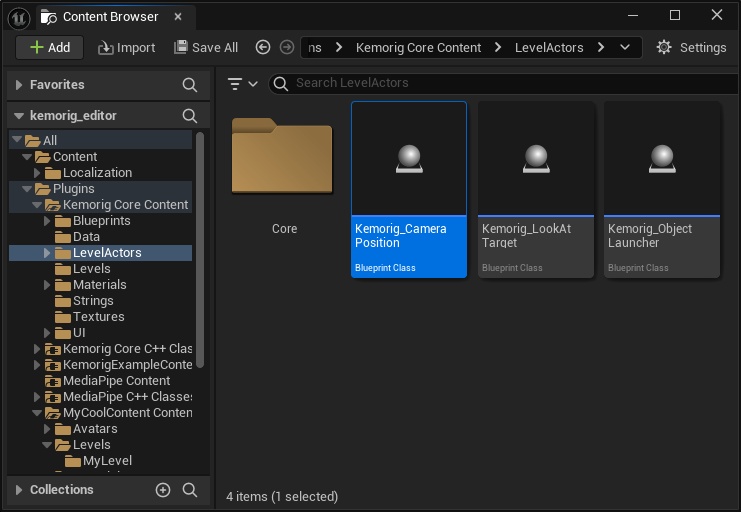Open the Settings gear menu
Viewport: 741px width, 512px height.
point(691,47)
